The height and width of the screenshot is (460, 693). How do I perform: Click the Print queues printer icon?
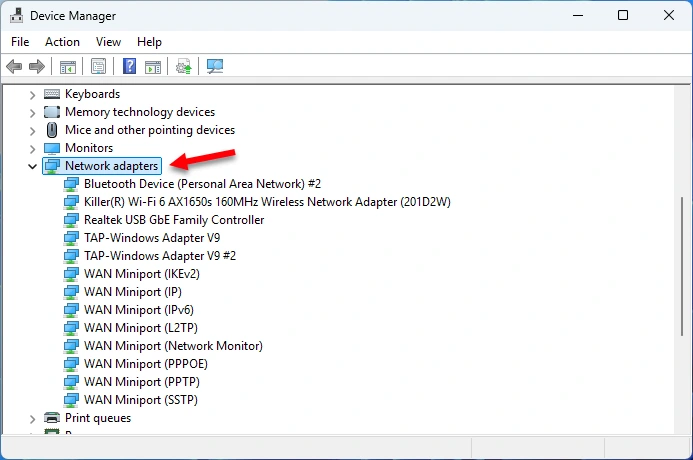click(52, 418)
